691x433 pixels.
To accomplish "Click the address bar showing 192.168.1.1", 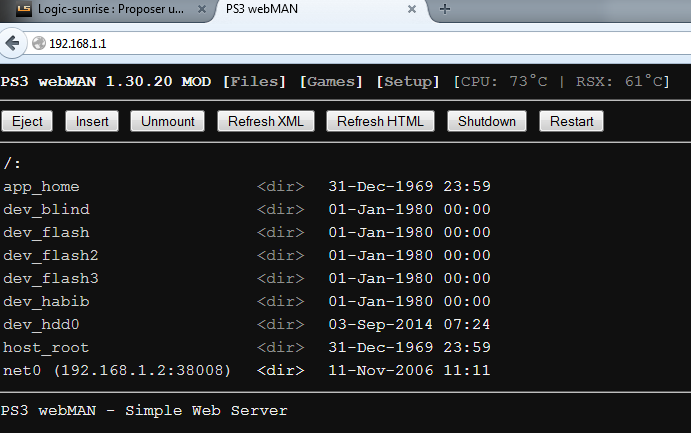I will [x=300, y=44].
